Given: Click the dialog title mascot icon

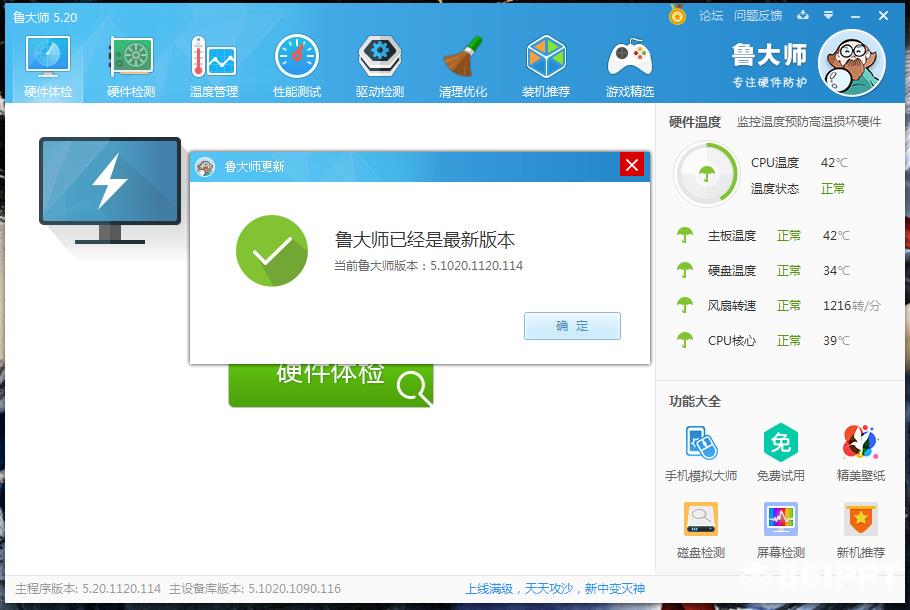Looking at the screenshot, I should pyautogui.click(x=204, y=167).
